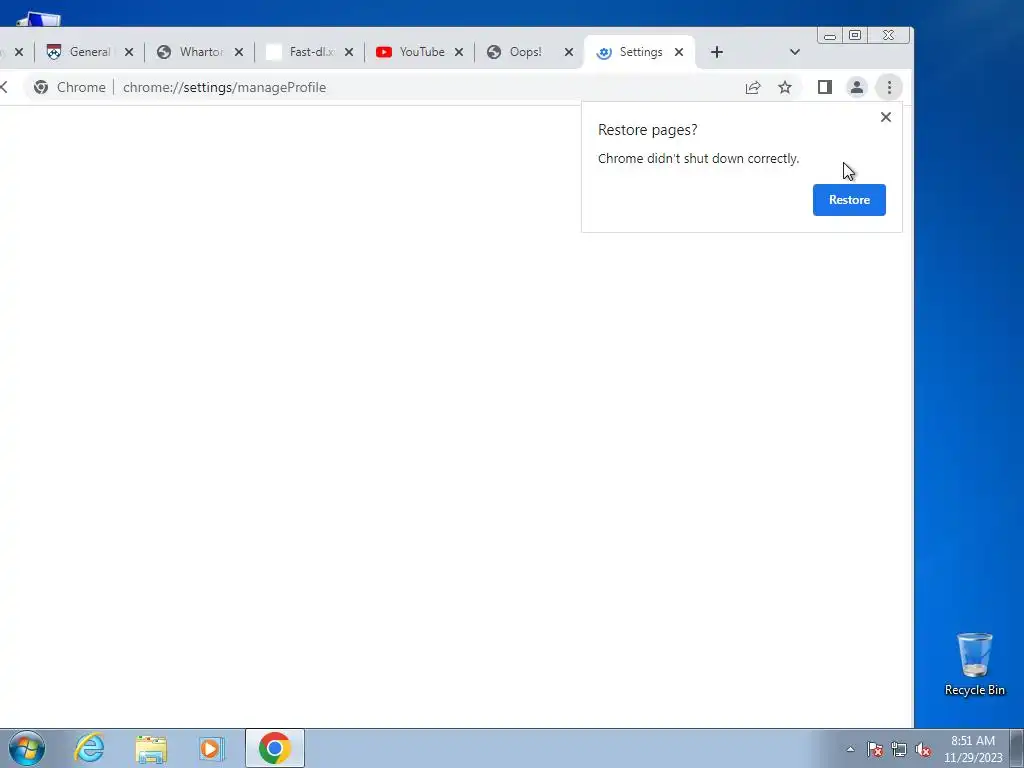Click the Show desktop button

pos(1017,748)
